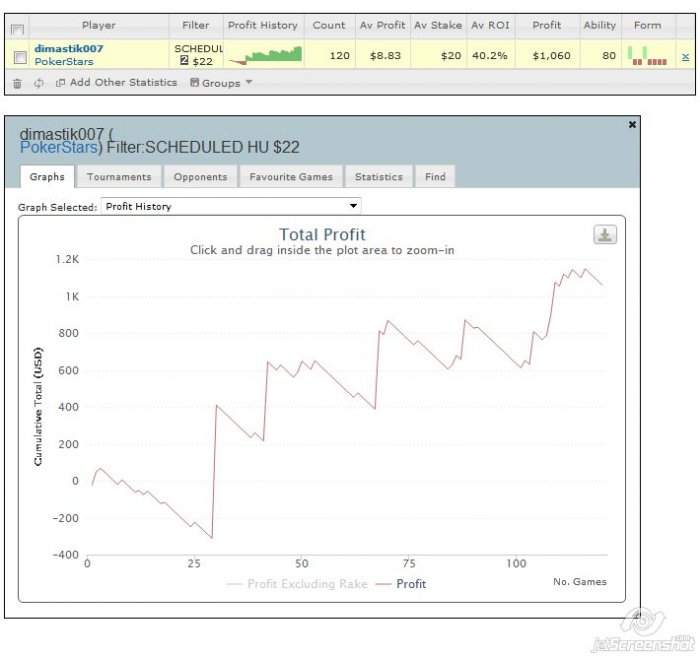Screen dimensions: 700x658
Task: Open the Groups dropdown
Action: coord(221,83)
